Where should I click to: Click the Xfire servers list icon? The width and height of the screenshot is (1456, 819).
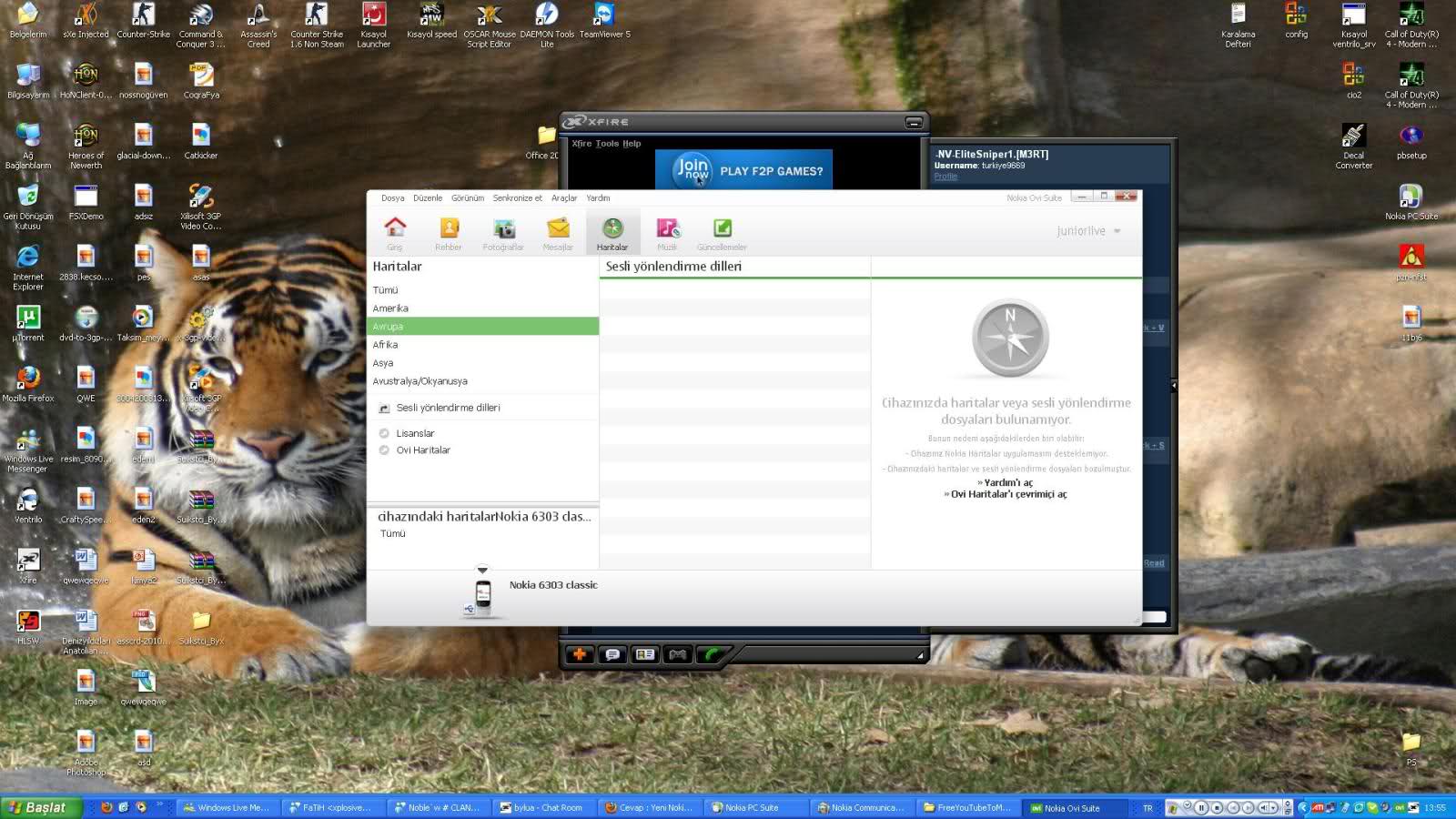coord(645,654)
